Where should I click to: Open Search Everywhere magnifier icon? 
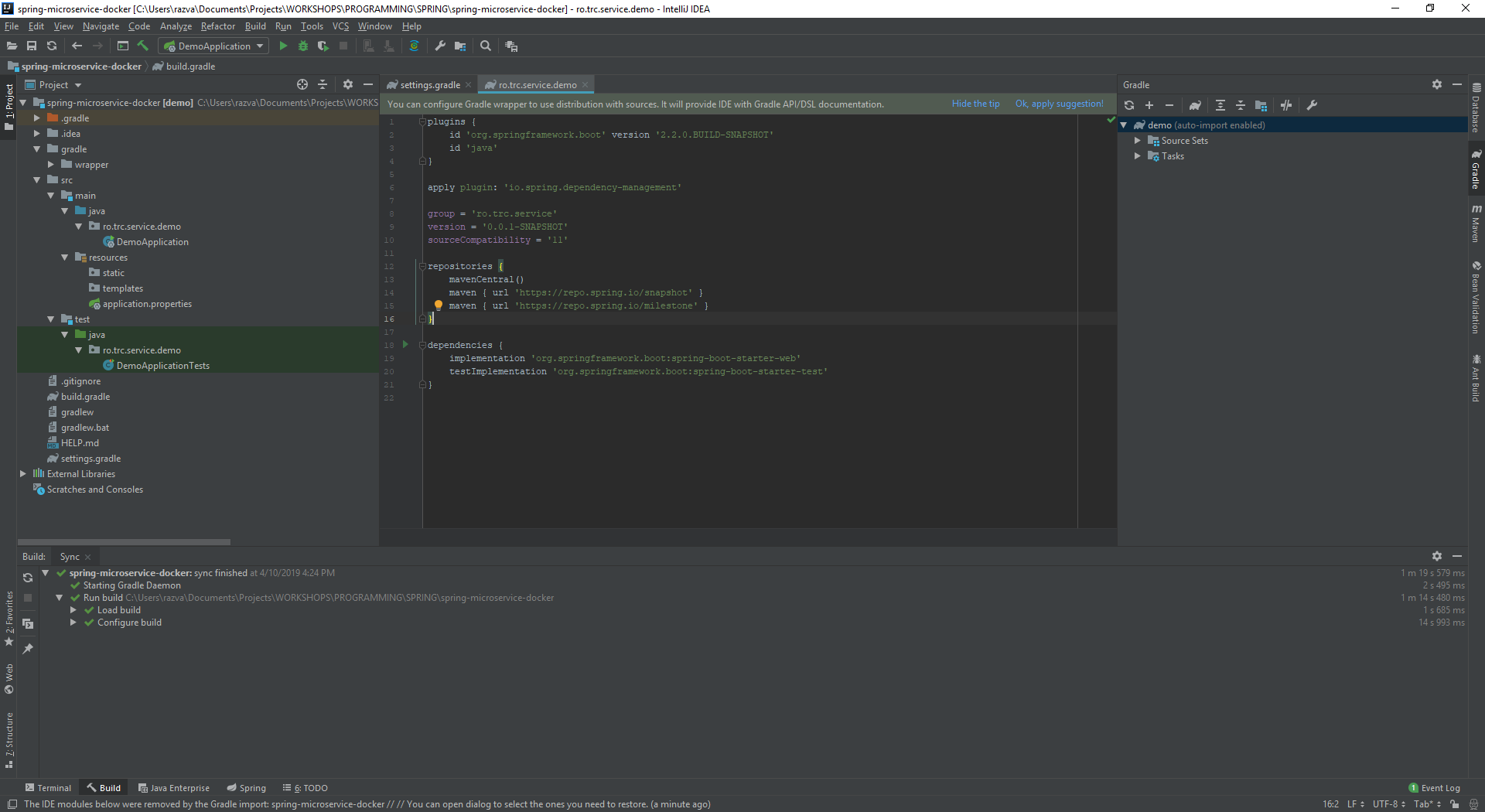[x=486, y=46]
